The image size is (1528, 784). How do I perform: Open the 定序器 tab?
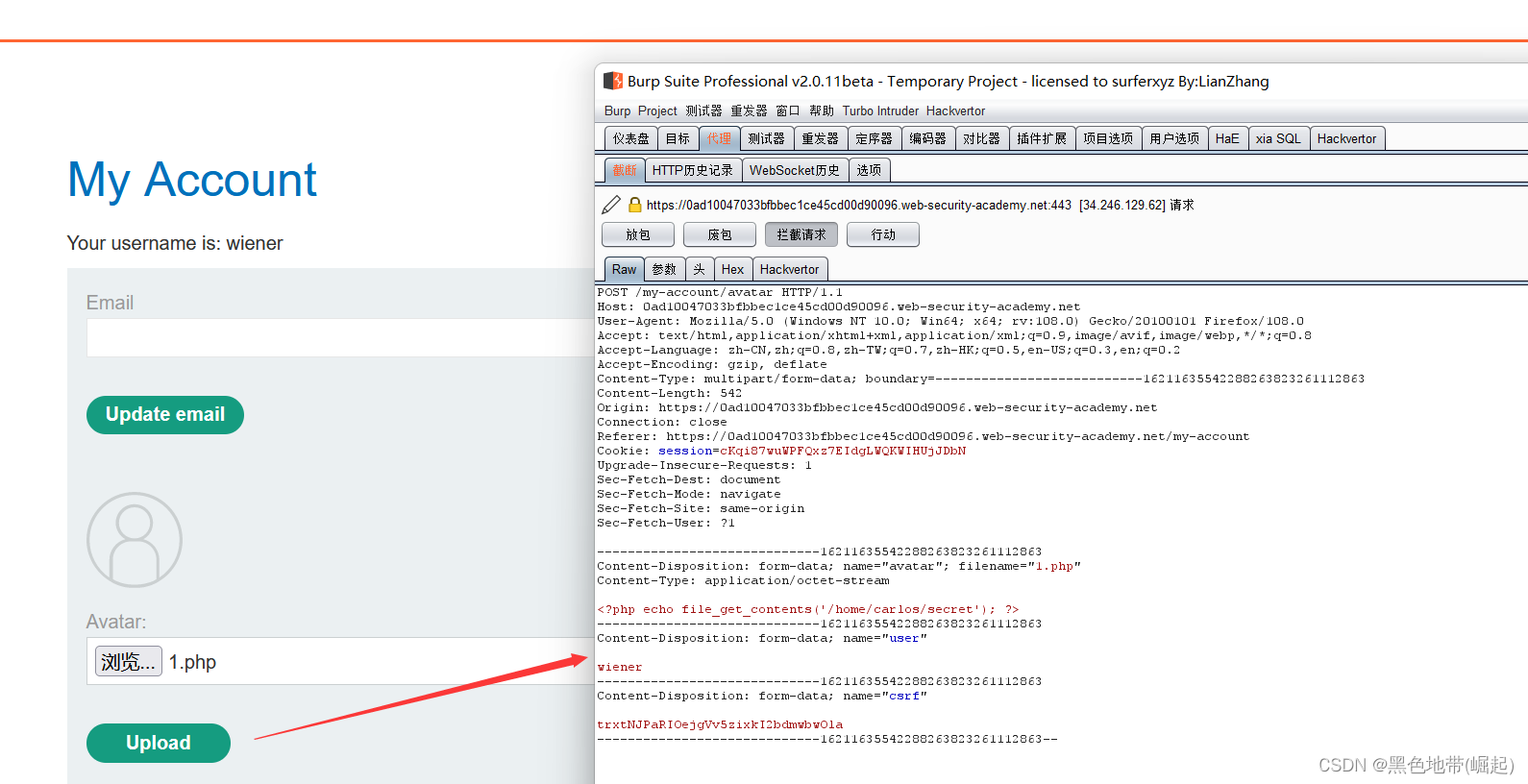[874, 138]
